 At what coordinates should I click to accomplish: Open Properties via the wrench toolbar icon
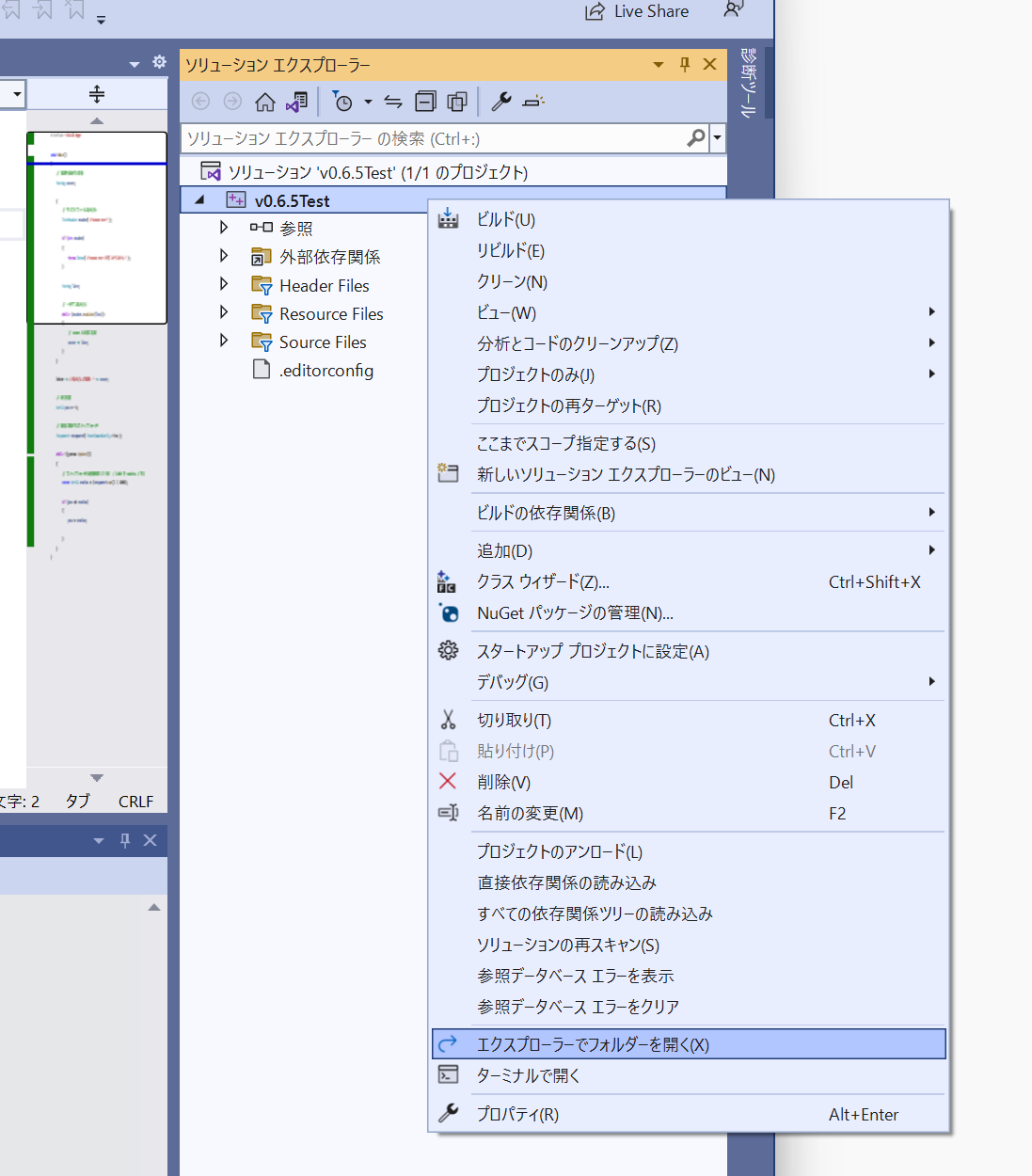(501, 102)
